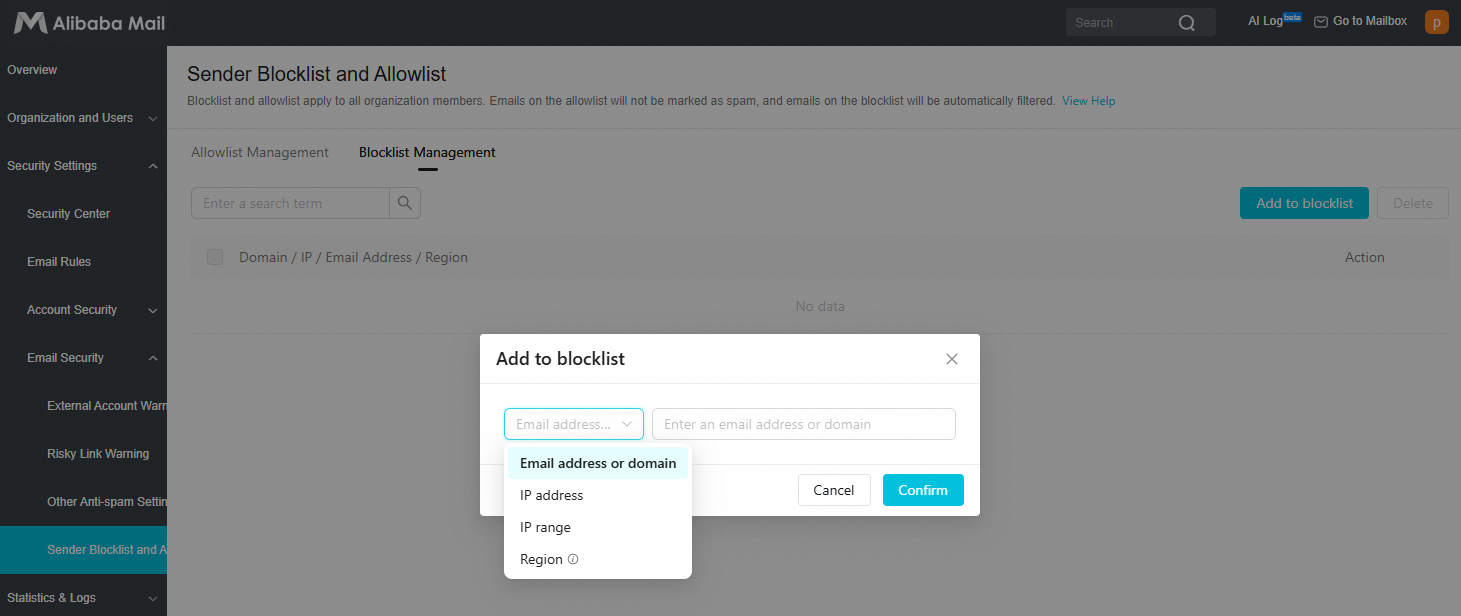Click the Alibaba Mail logo
This screenshot has height=616, width=1461.
click(x=90, y=22)
